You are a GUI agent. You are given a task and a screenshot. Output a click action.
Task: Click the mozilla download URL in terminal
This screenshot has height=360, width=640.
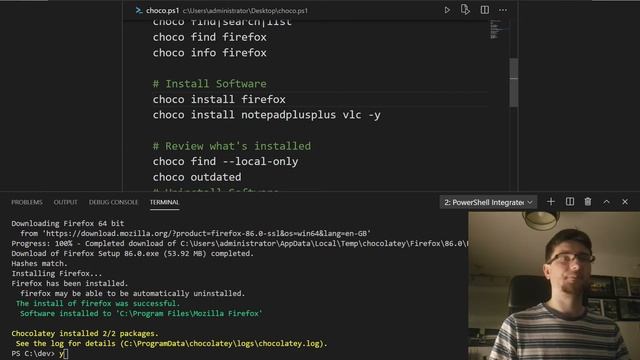pyautogui.click(x=207, y=233)
